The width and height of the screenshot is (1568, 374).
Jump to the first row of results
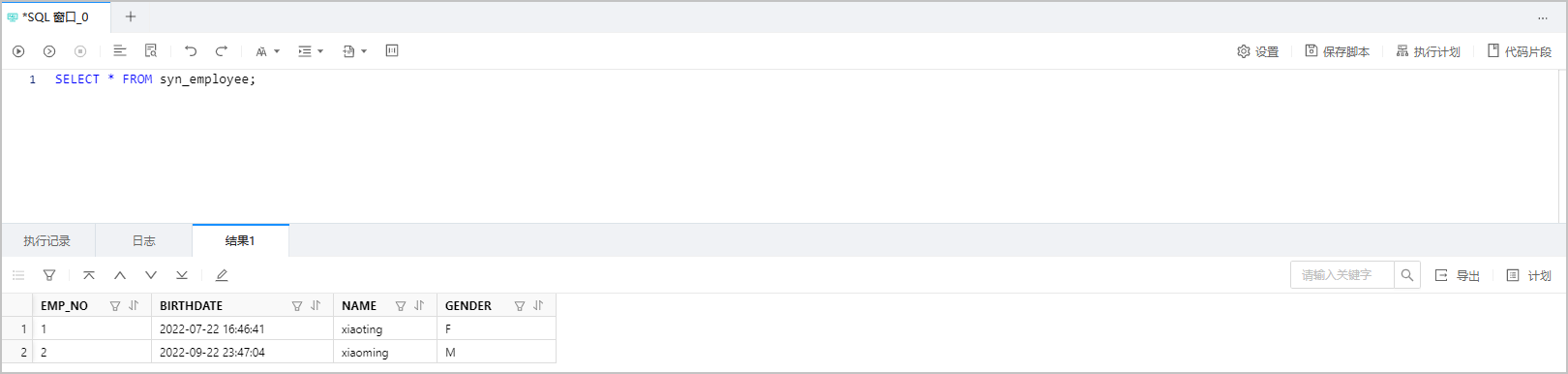[x=89, y=275]
